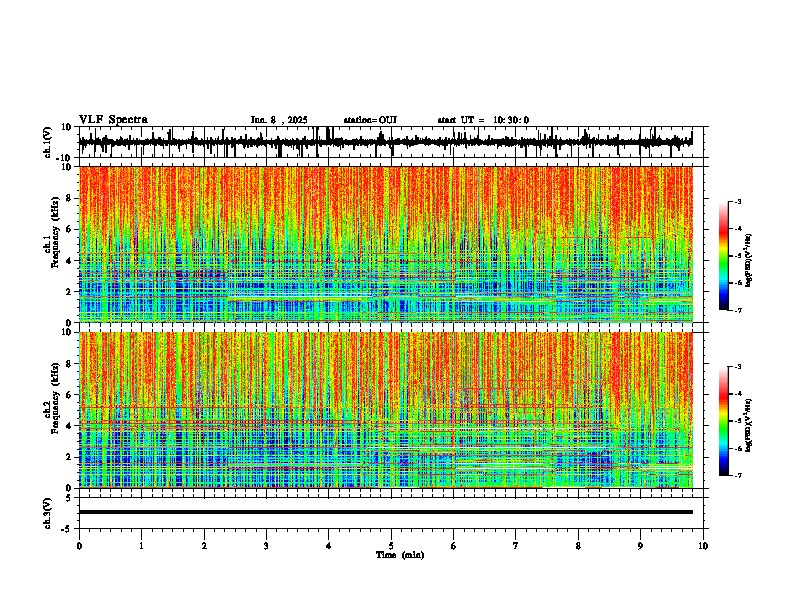Click the "ch.3(V)" axis label
792x612 pixels.
click(48, 513)
